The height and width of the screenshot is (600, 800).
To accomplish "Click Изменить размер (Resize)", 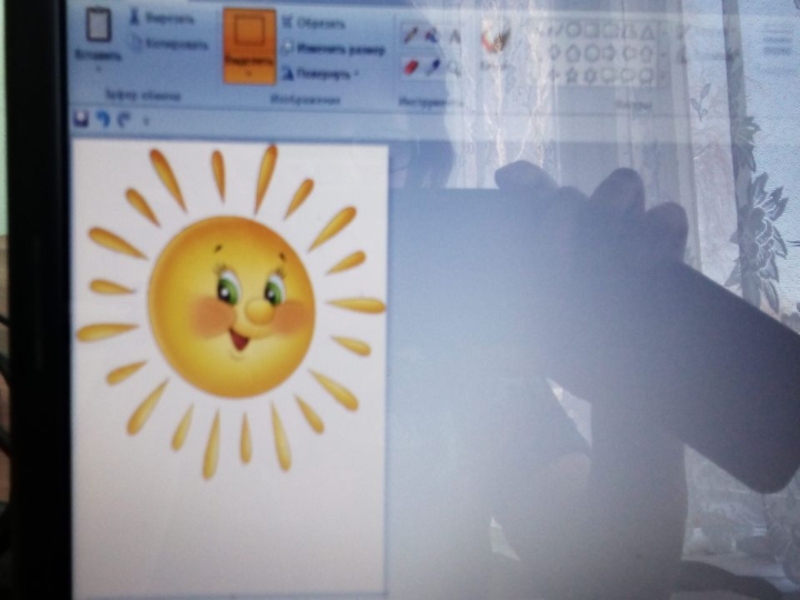I will click(335, 49).
